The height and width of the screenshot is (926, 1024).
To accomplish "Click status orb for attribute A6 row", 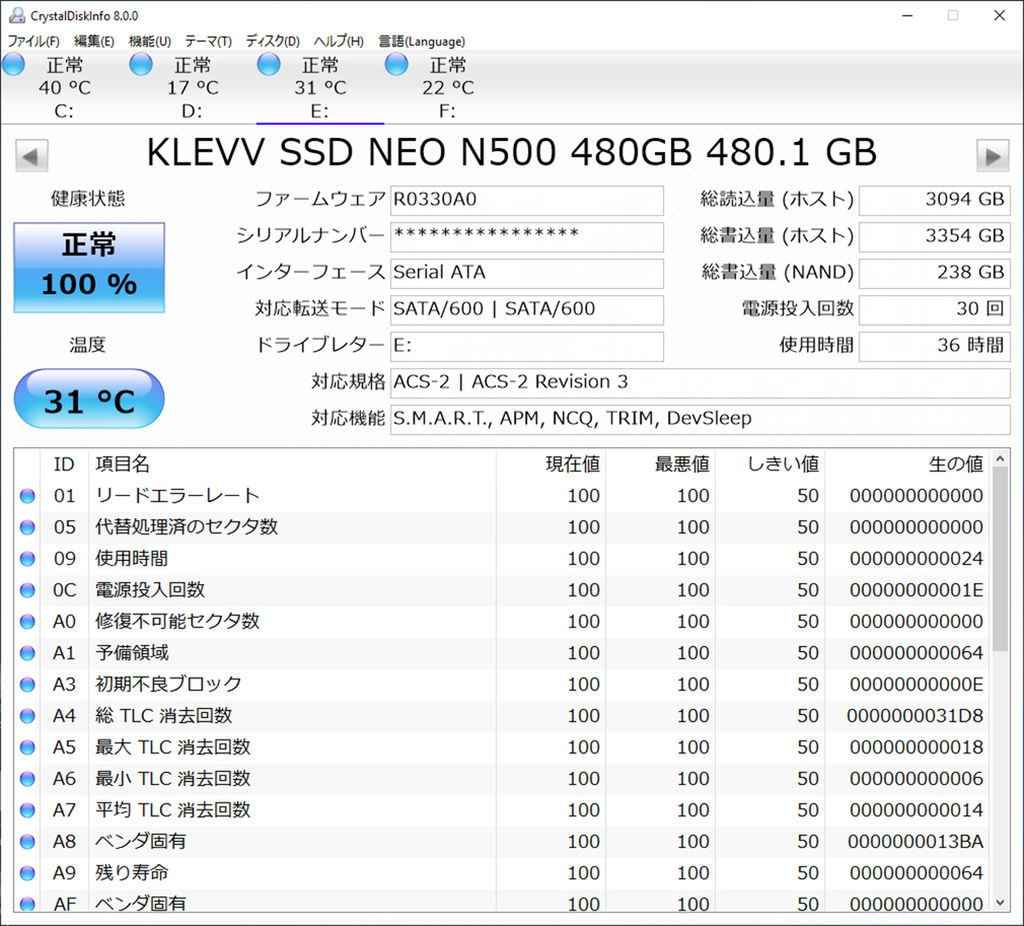I will tap(27, 778).
